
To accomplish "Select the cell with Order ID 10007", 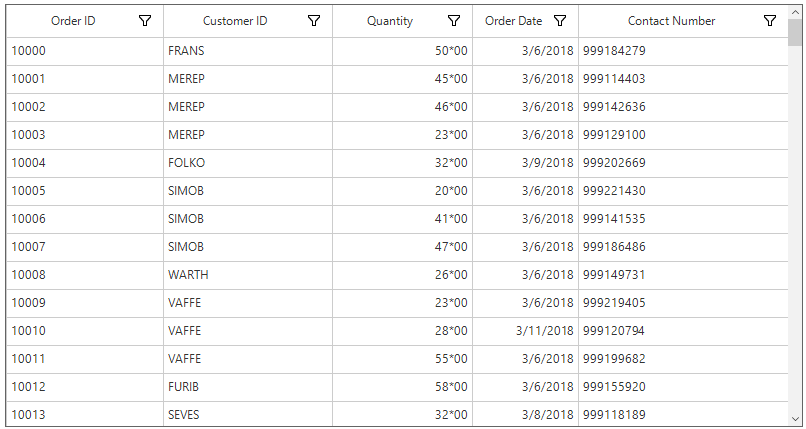I will coord(85,247).
